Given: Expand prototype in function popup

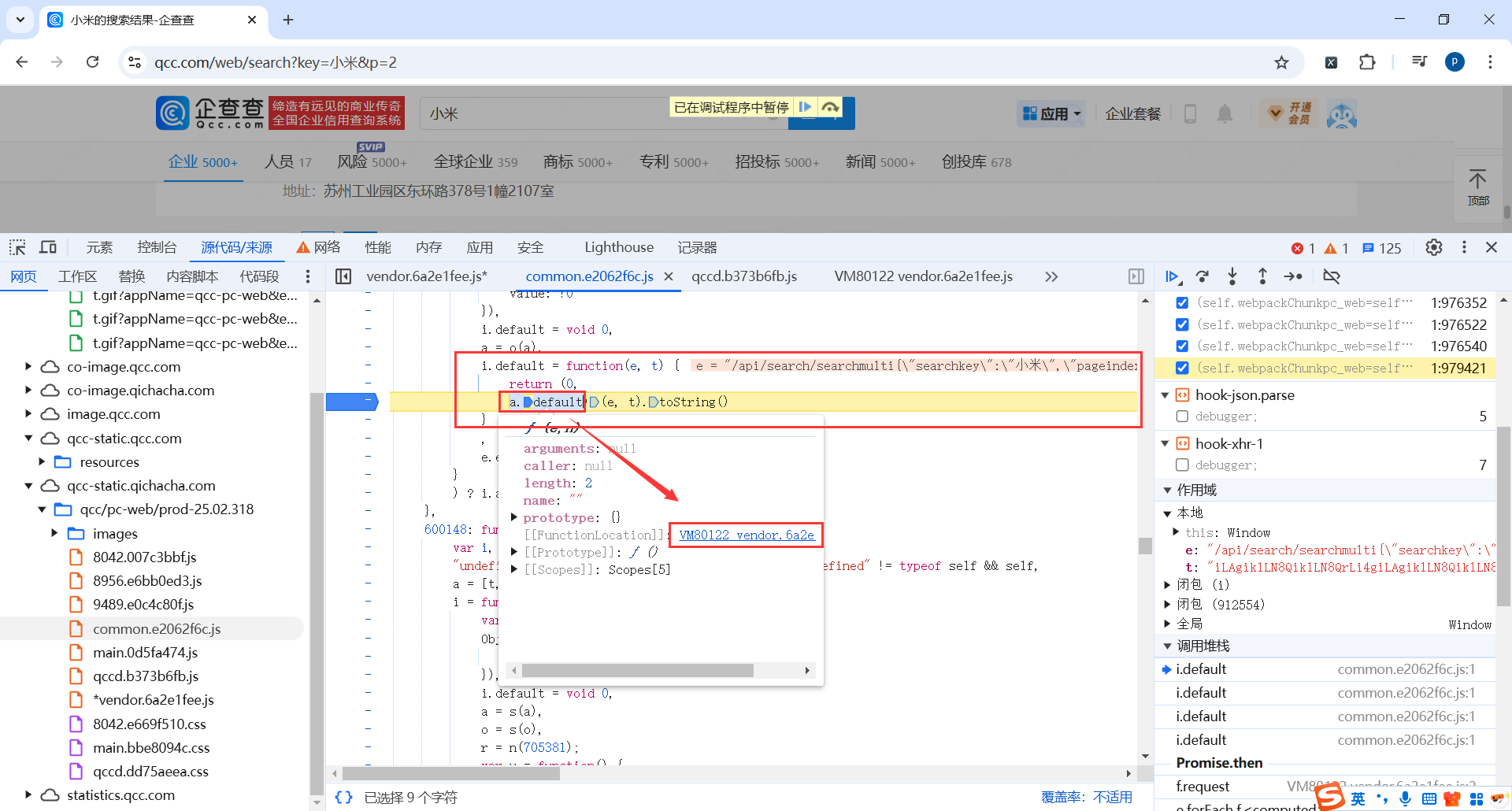Looking at the screenshot, I should [514, 518].
